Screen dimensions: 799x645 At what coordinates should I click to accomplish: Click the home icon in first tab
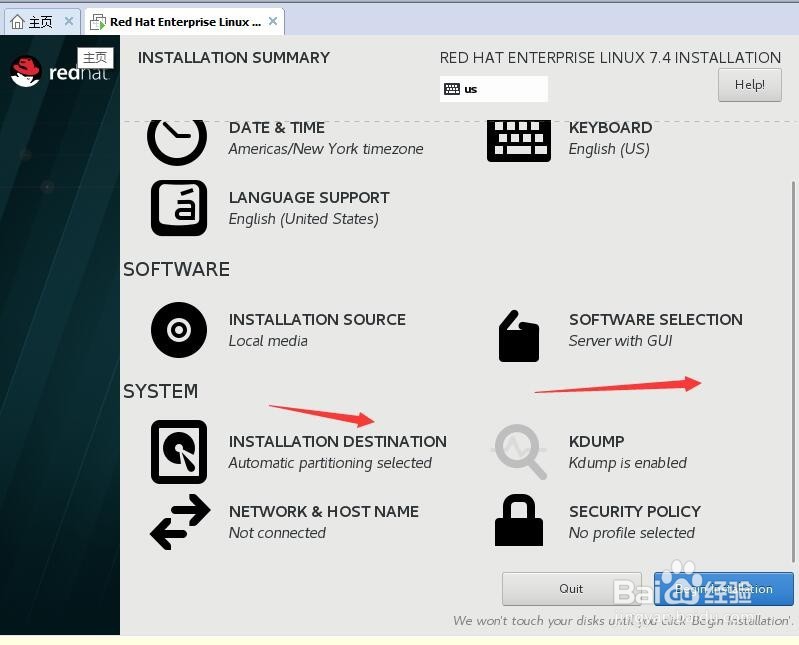click(x=17, y=22)
